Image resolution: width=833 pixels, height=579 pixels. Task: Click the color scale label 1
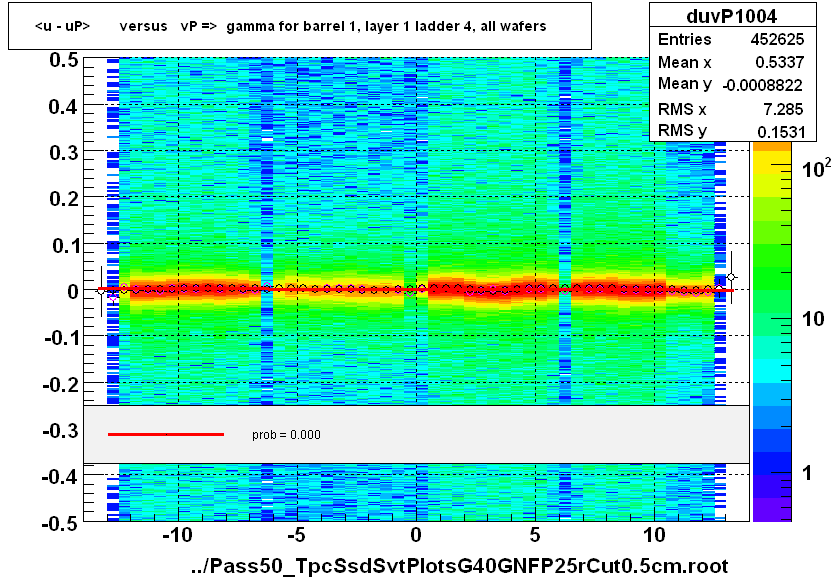pyautogui.click(x=807, y=473)
